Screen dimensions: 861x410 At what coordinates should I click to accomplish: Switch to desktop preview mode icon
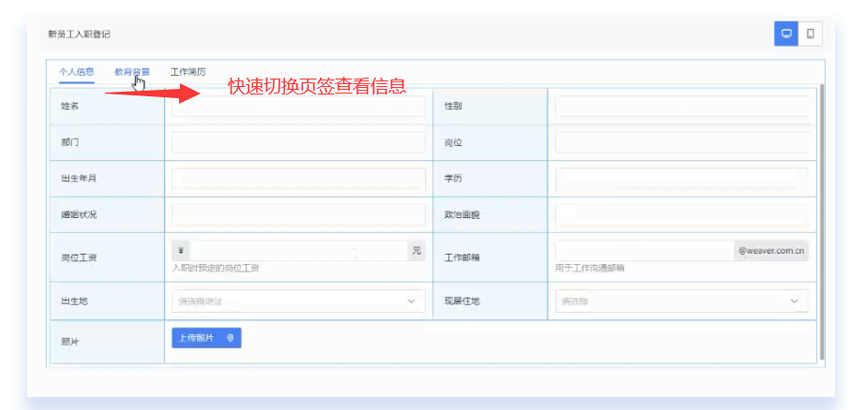786,34
